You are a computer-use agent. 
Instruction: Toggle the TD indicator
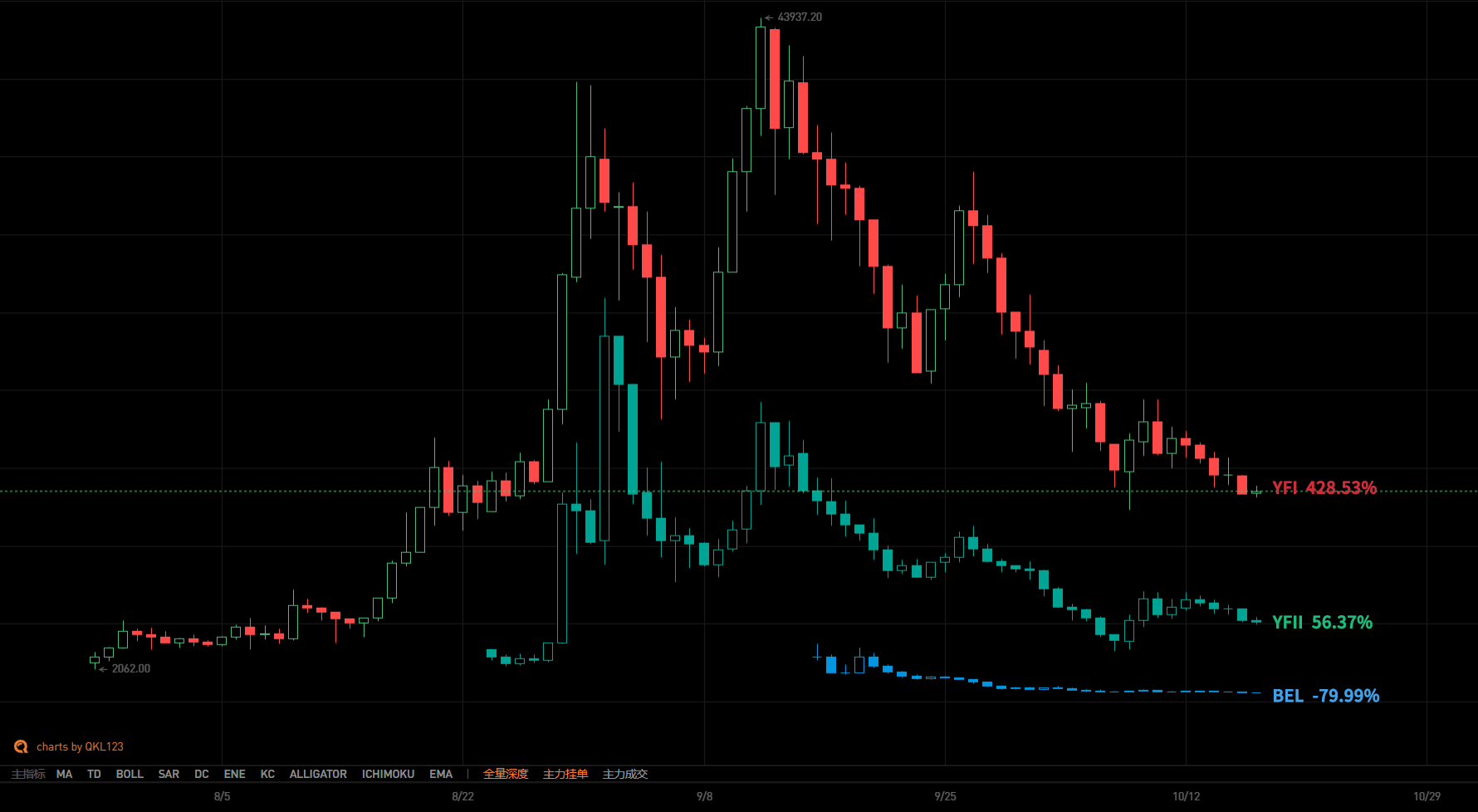tap(94, 774)
